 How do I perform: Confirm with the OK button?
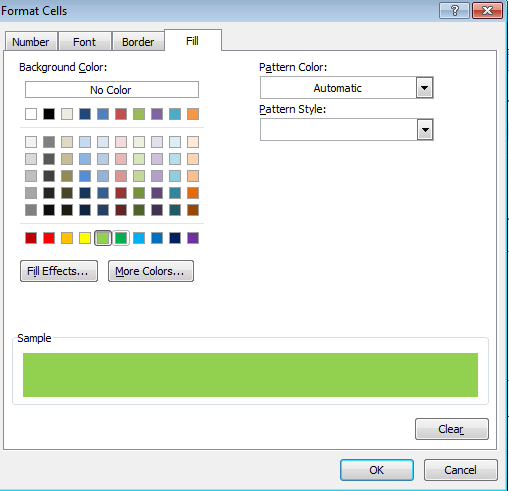point(377,470)
